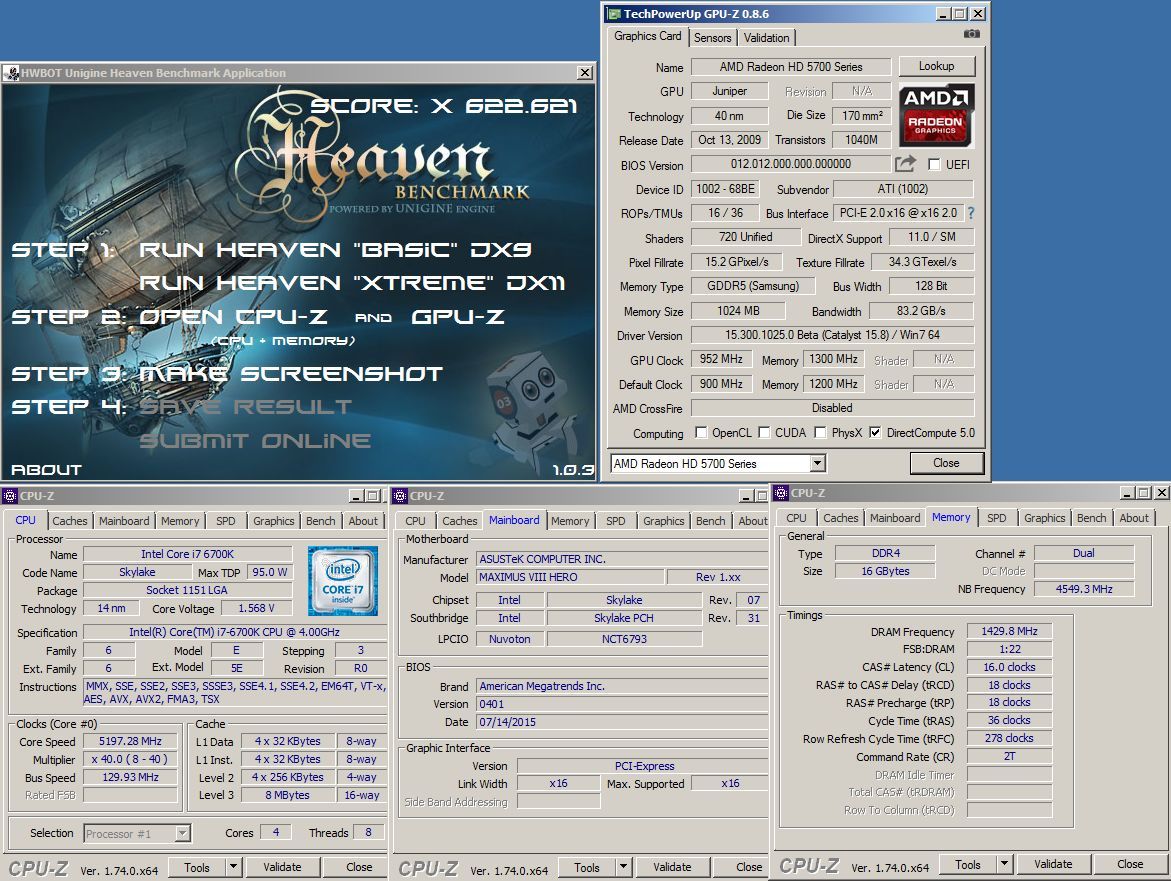The image size is (1171, 881).
Task: Enable the CUDA checkbox
Action: (x=764, y=432)
